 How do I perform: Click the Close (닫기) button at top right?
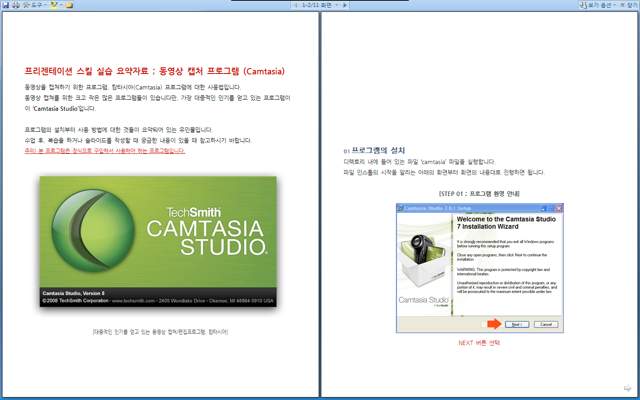point(630,5)
